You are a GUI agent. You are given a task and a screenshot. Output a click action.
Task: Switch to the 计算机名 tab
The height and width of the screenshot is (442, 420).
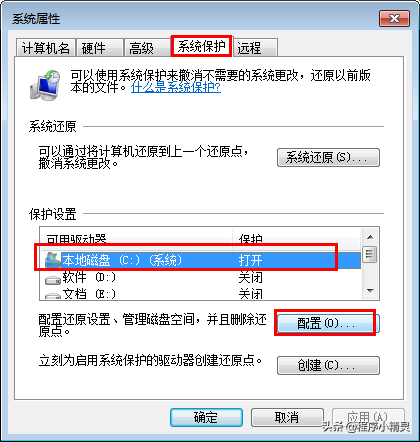coord(46,48)
